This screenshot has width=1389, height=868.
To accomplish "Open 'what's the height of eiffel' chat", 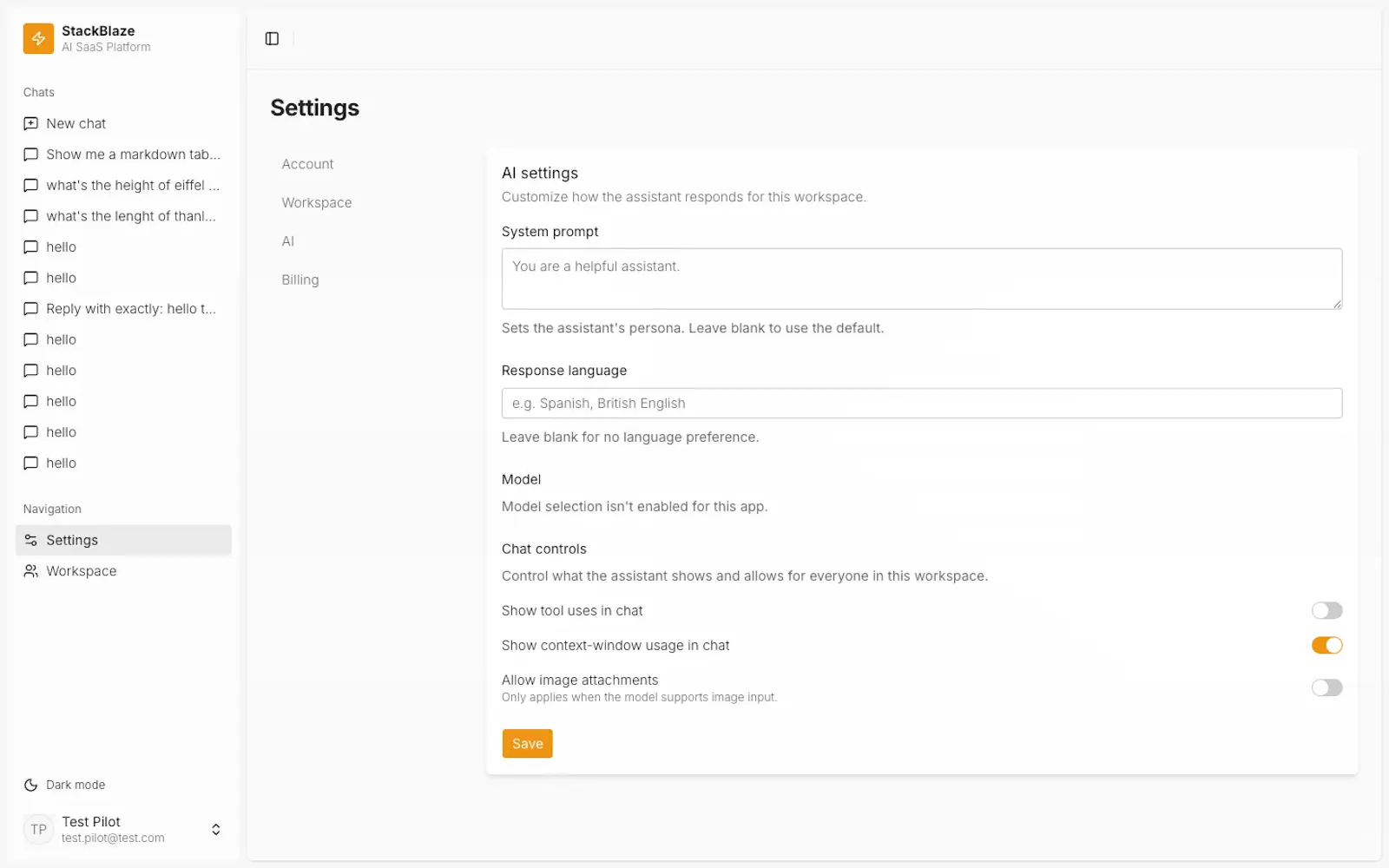I will pyautogui.click(x=123, y=185).
